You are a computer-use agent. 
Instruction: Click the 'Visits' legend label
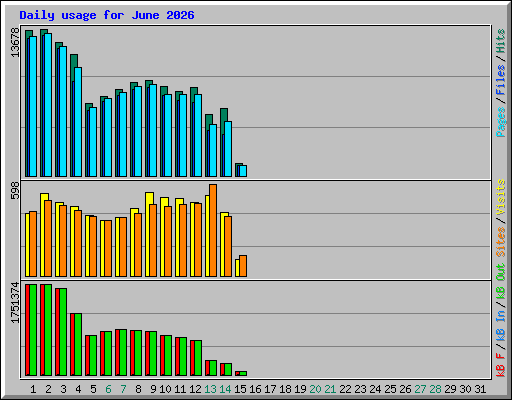coord(500,198)
